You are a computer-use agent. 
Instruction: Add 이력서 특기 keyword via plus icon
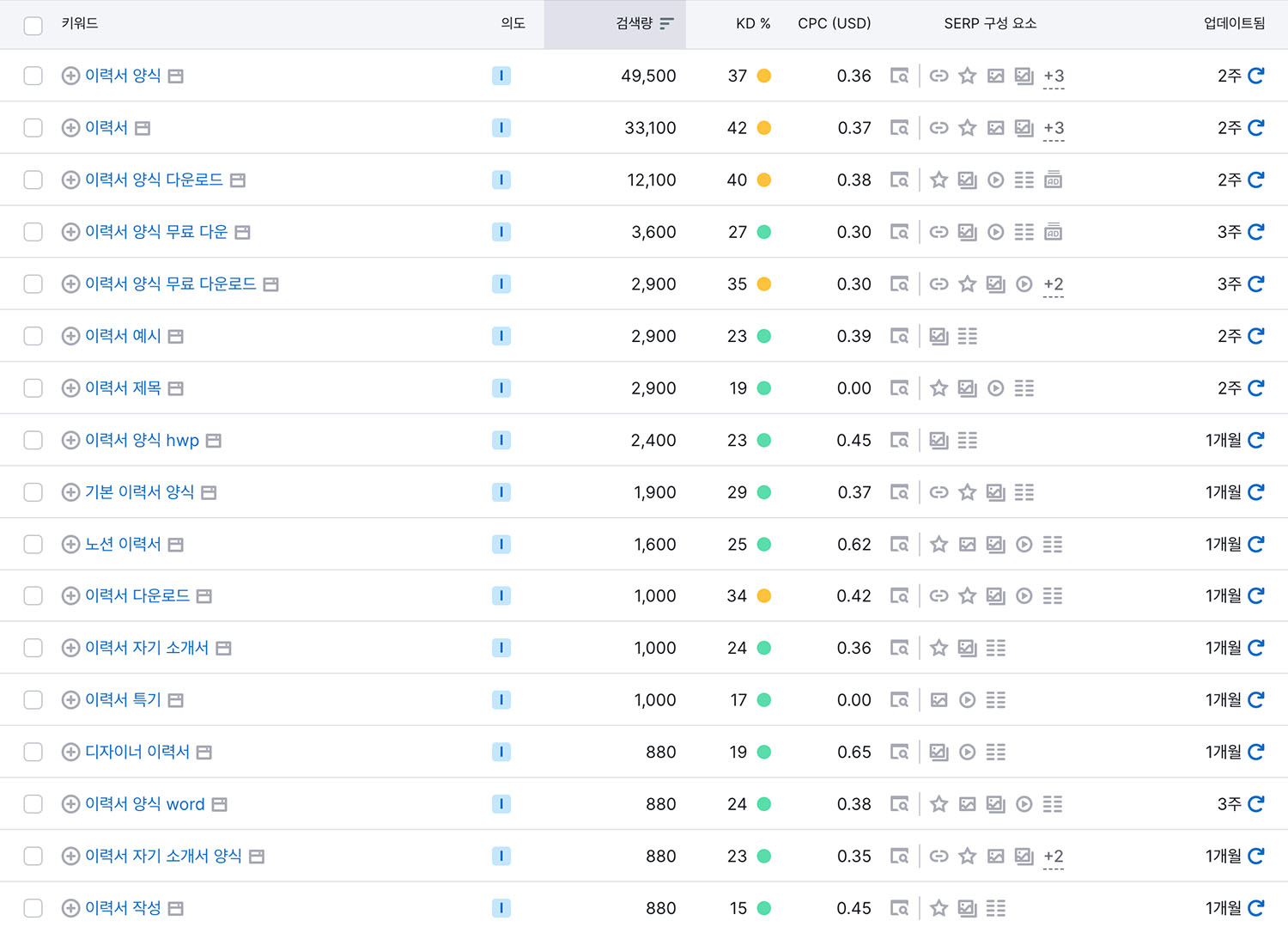click(x=71, y=700)
